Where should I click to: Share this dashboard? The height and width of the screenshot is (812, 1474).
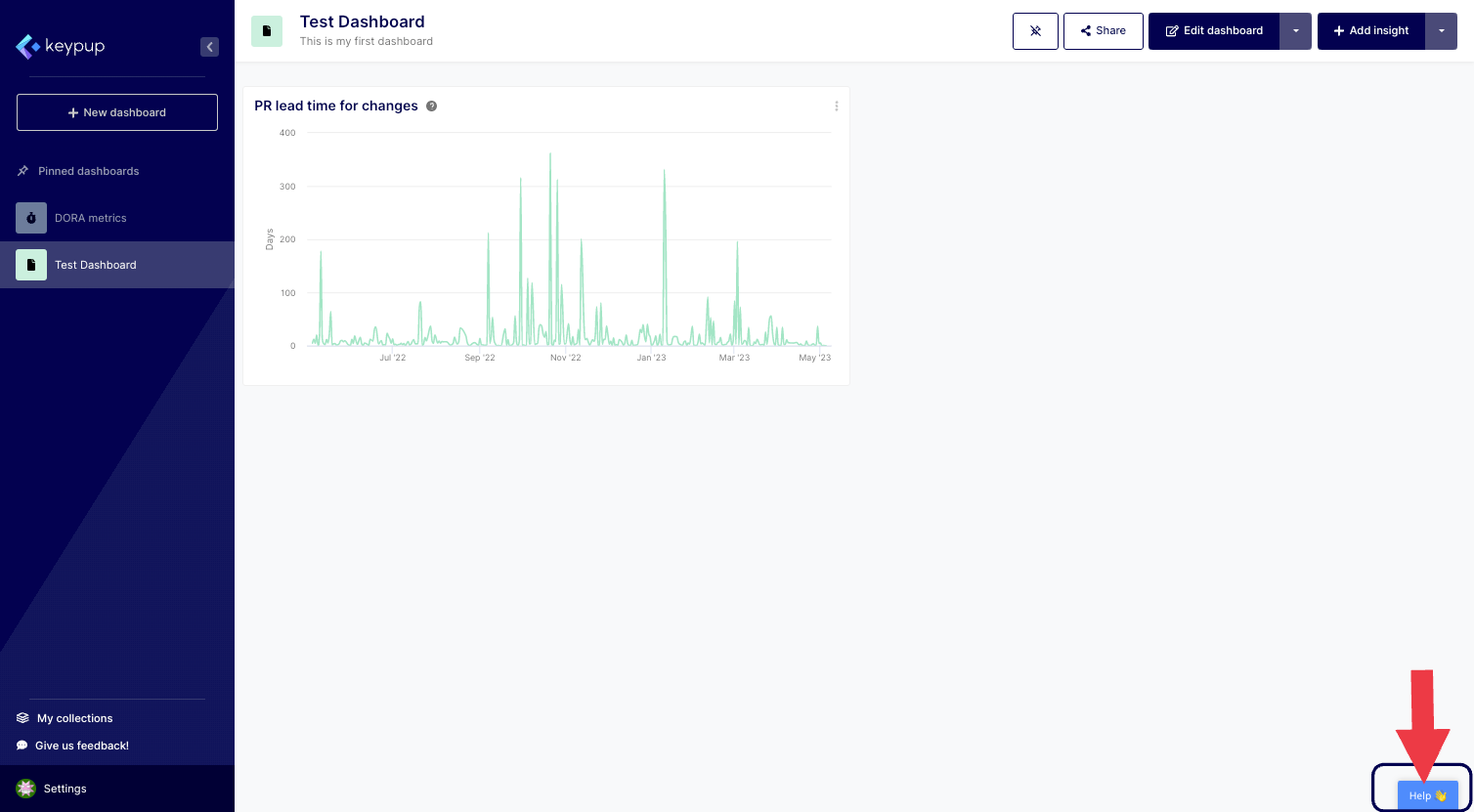point(1103,31)
